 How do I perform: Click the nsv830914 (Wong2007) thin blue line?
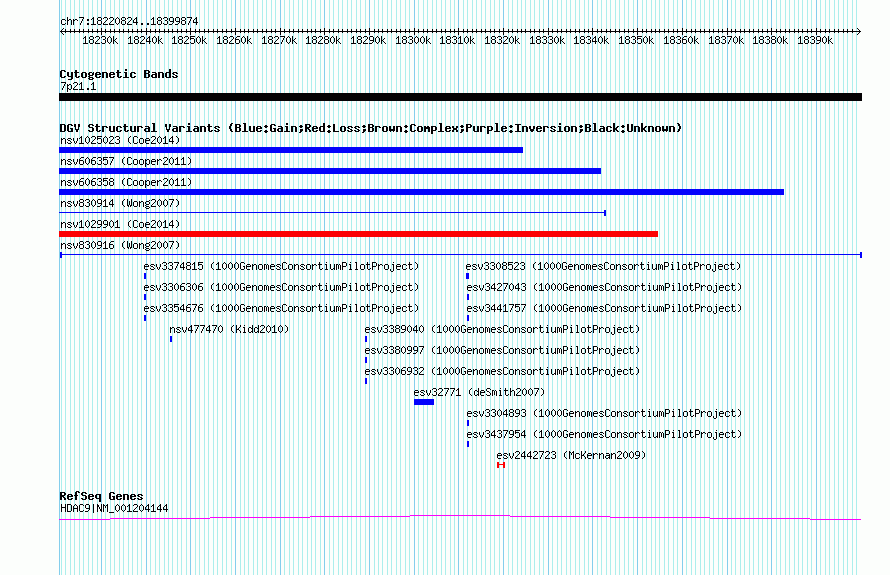pyautogui.click(x=333, y=213)
